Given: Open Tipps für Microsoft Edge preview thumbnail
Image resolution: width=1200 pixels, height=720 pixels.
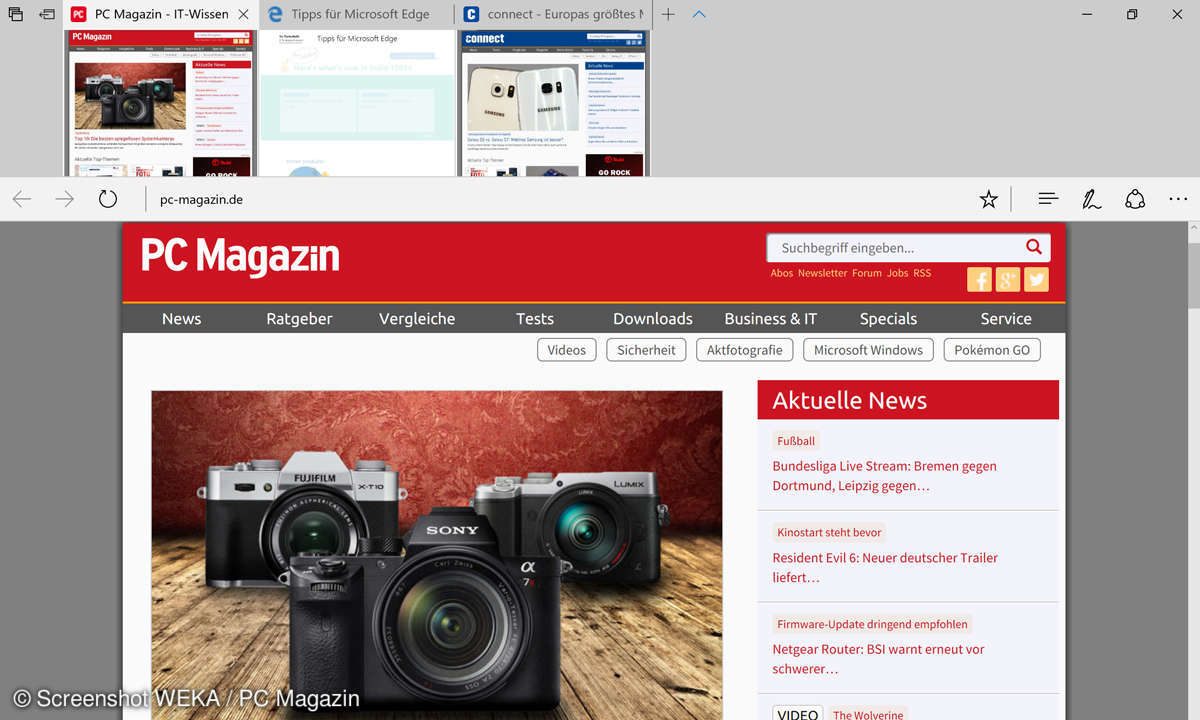Looking at the screenshot, I should click(x=357, y=103).
